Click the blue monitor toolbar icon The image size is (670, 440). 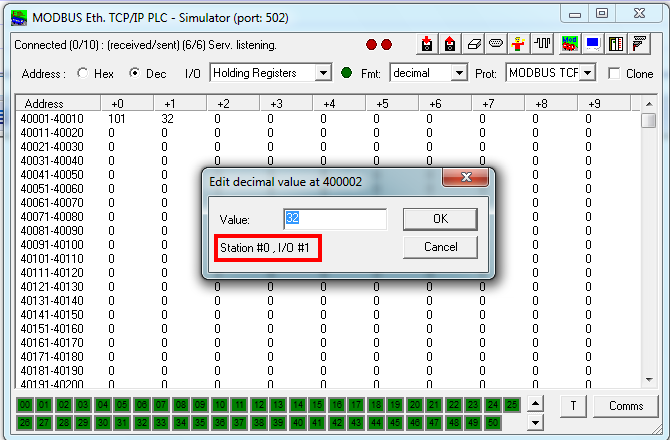[593, 44]
